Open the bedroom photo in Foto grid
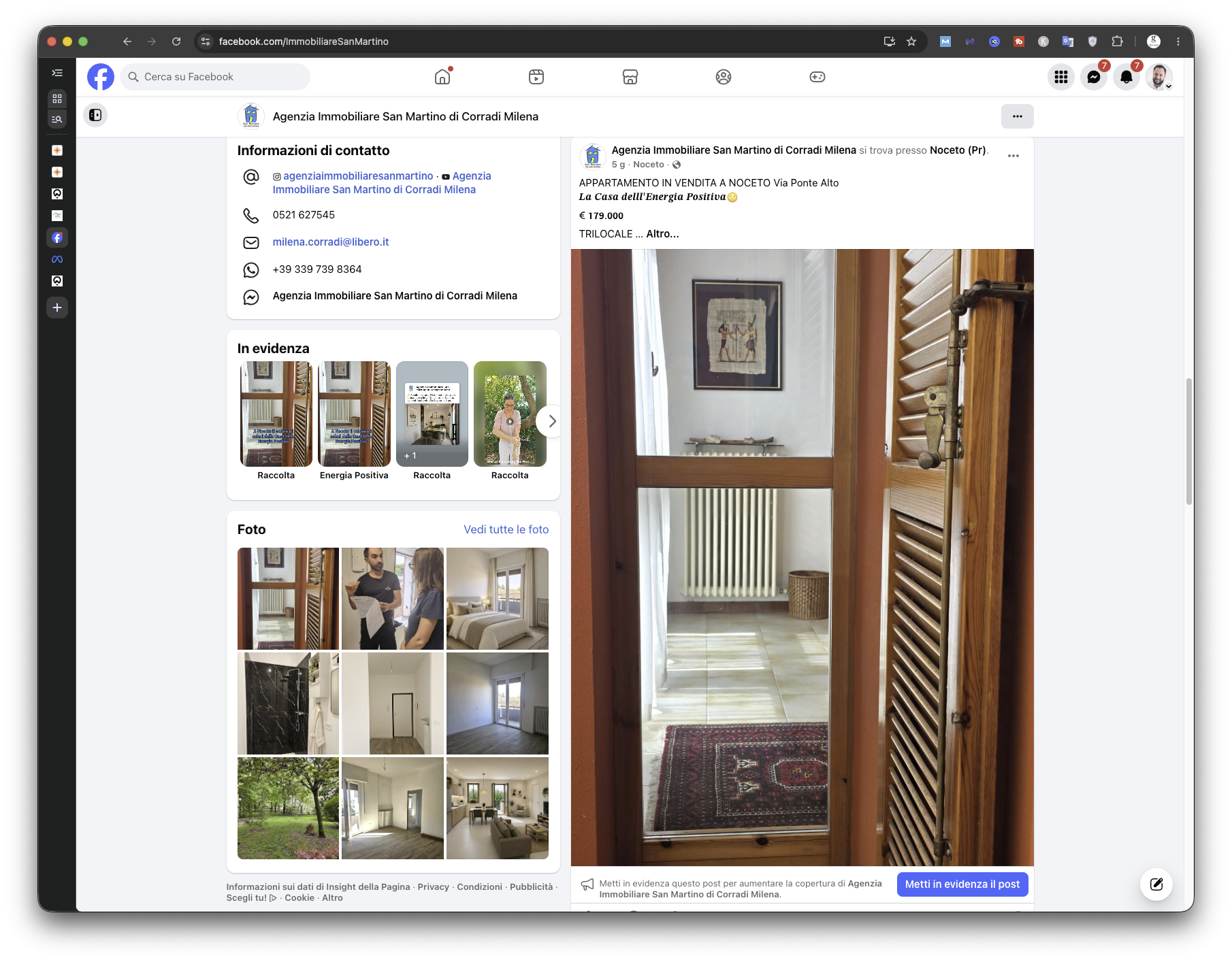1232x962 pixels. click(x=498, y=599)
